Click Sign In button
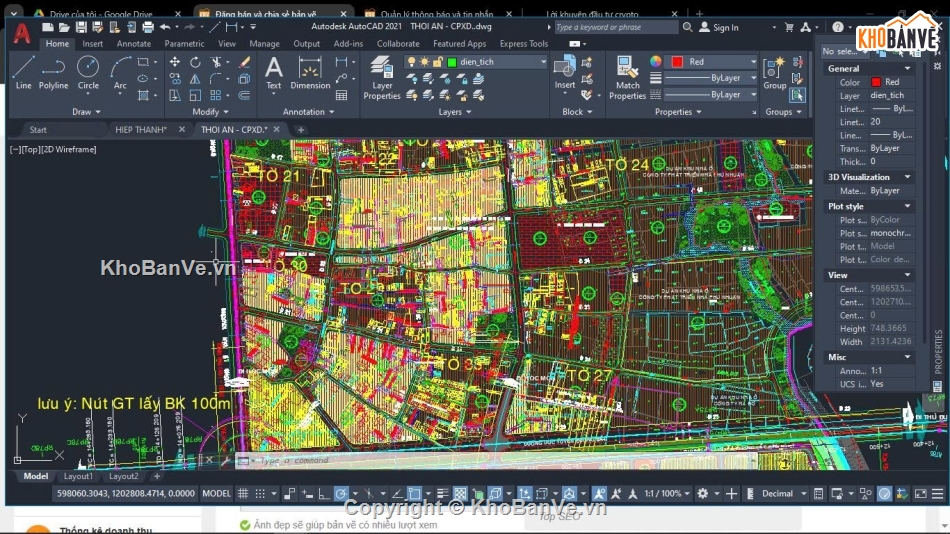 click(719, 27)
